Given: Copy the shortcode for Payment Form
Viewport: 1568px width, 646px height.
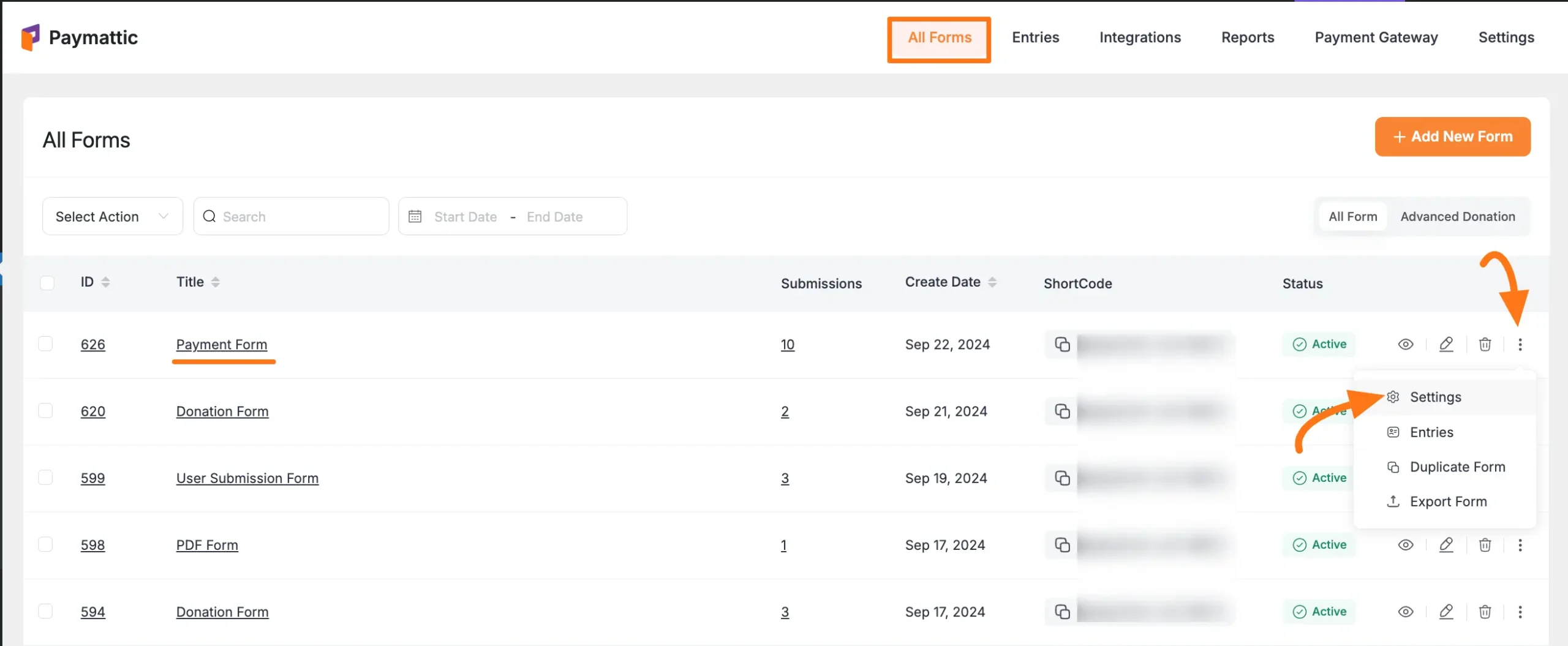Looking at the screenshot, I should [x=1063, y=344].
